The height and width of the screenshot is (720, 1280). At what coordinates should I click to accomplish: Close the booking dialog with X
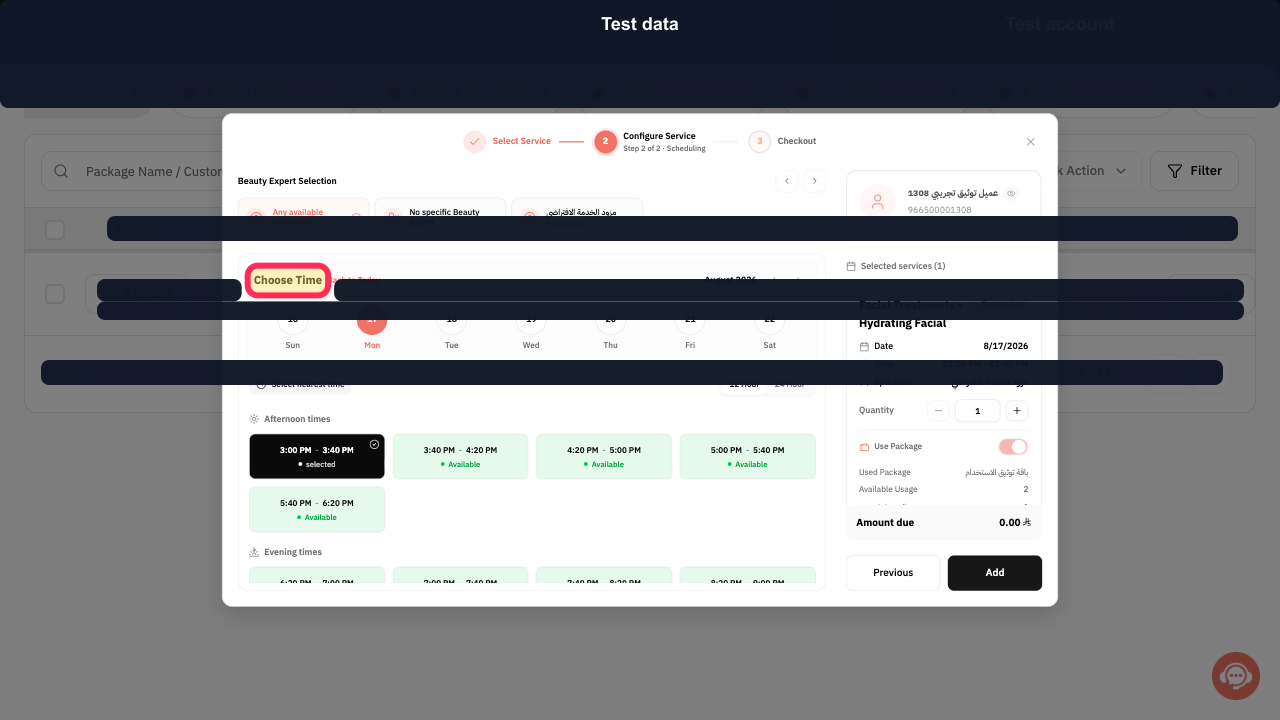[1031, 142]
